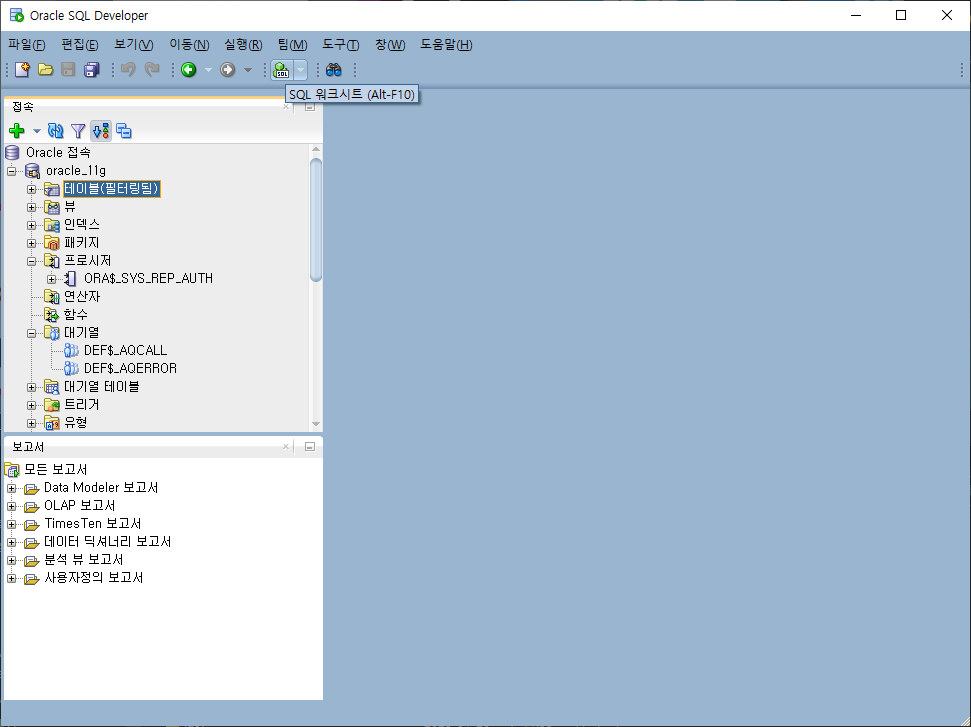This screenshot has height=727, width=971.
Task: Click the connections scrollbar down arrow
Action: [316, 424]
